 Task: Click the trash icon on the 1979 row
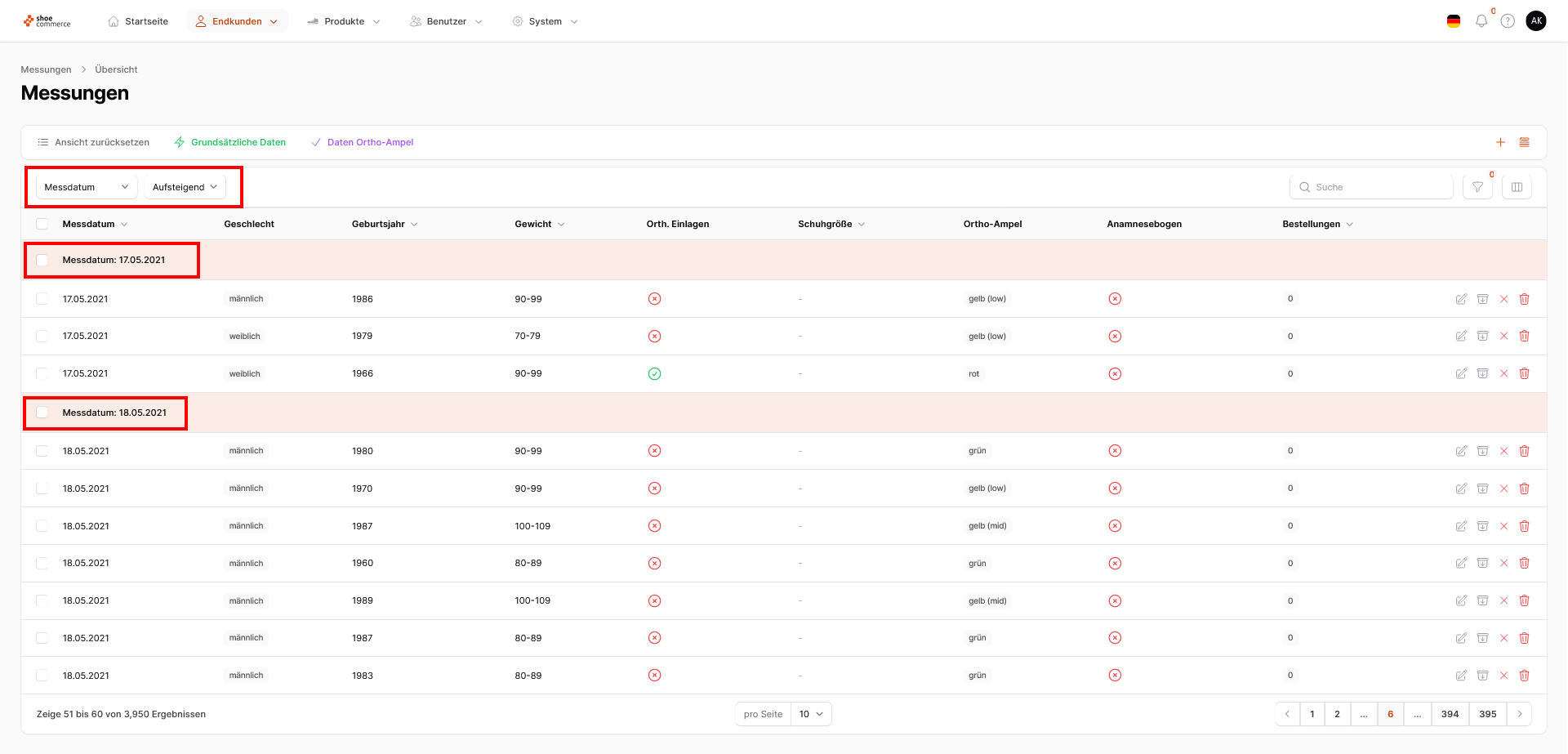coord(1524,337)
